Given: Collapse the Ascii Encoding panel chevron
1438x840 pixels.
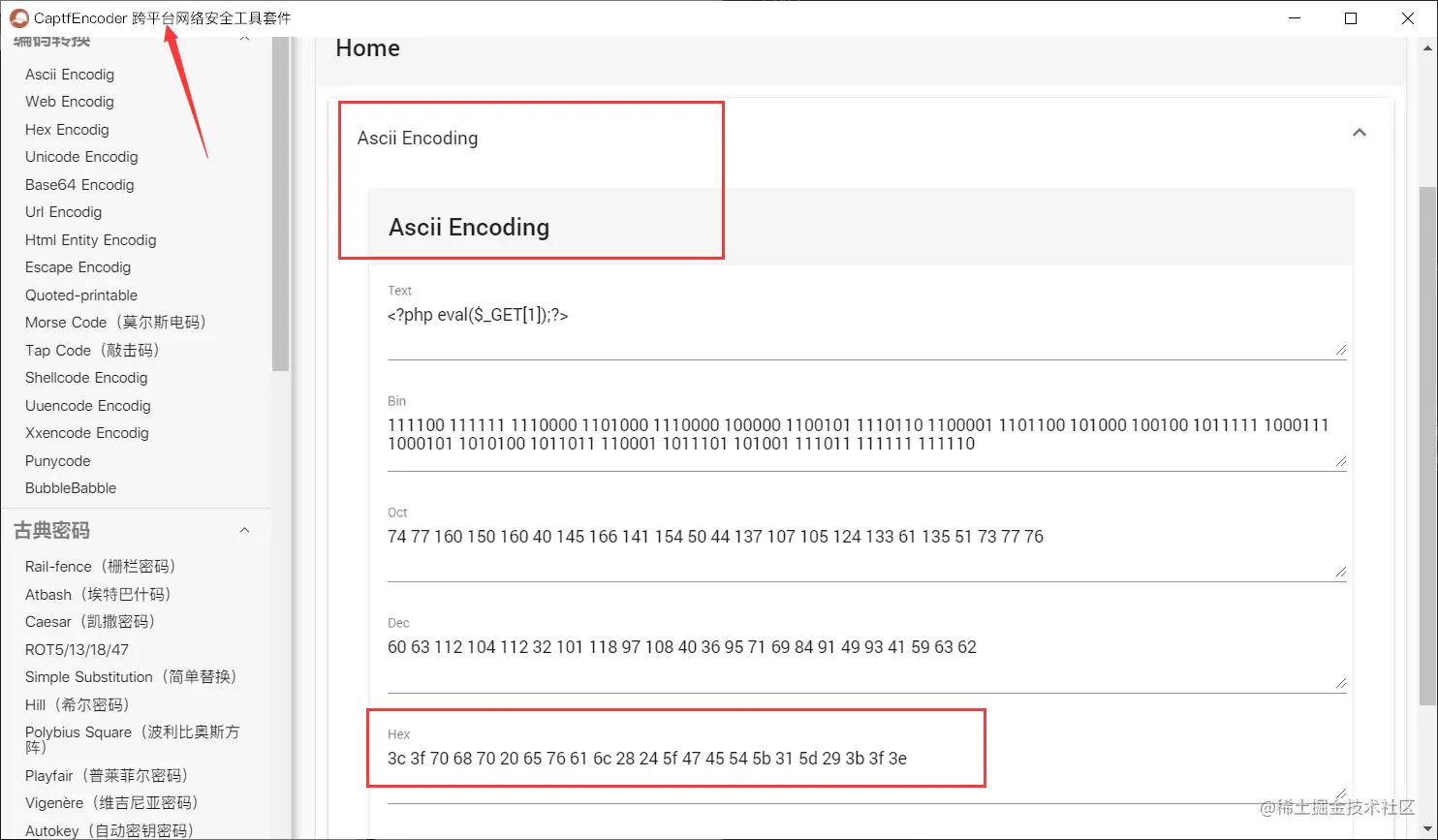Looking at the screenshot, I should (1360, 132).
